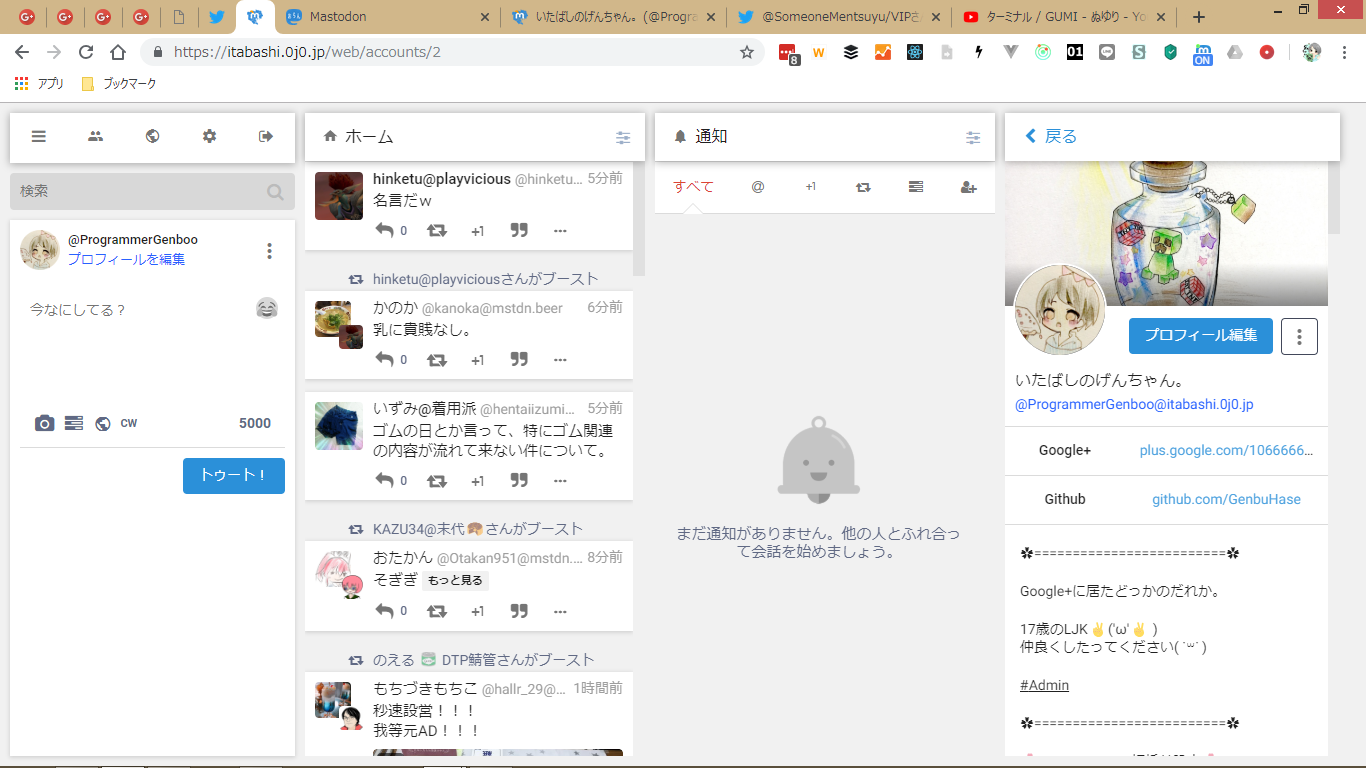Viewport: 1366px width, 768px height.
Task: Reply to hinketu's 名言だw post
Action: (384, 231)
